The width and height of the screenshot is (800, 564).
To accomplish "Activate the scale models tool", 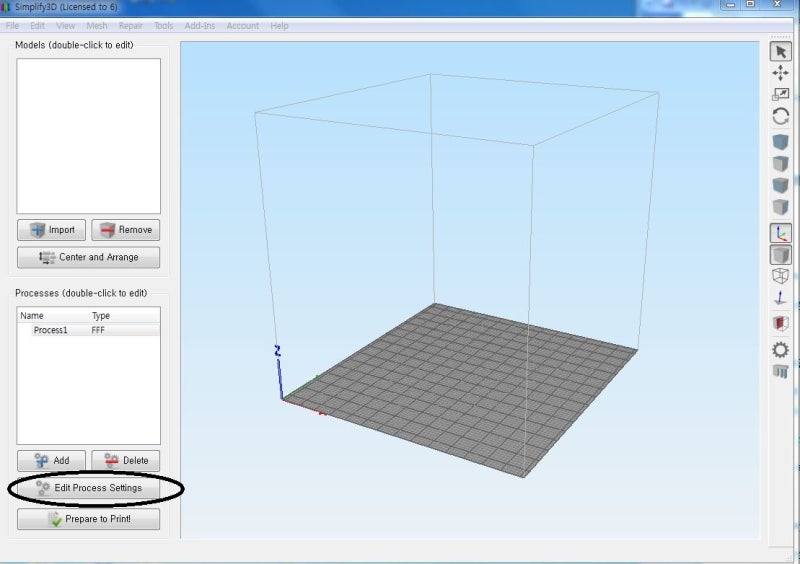I will 780,94.
